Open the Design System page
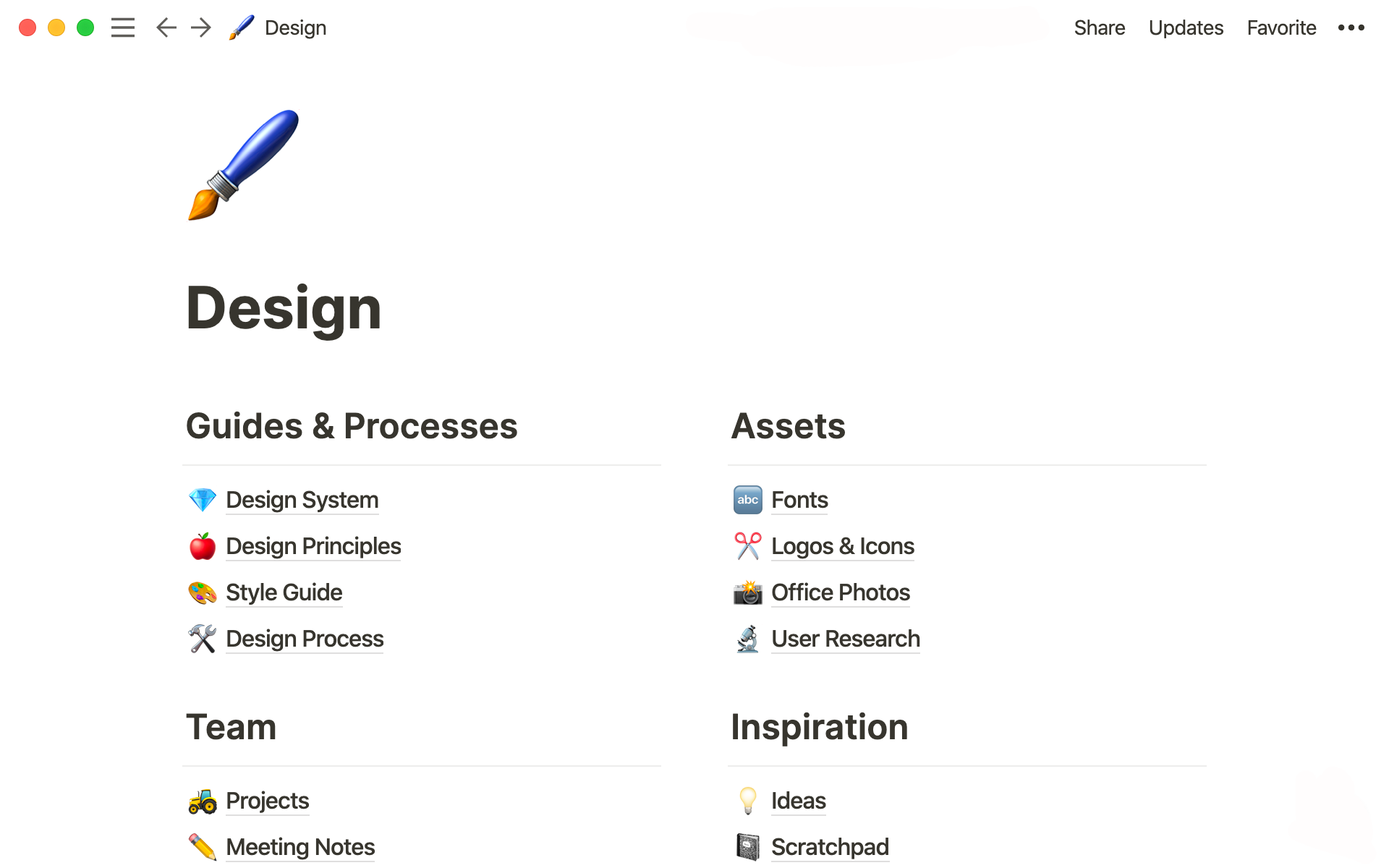Screen dimensions: 1389x868 (301, 499)
